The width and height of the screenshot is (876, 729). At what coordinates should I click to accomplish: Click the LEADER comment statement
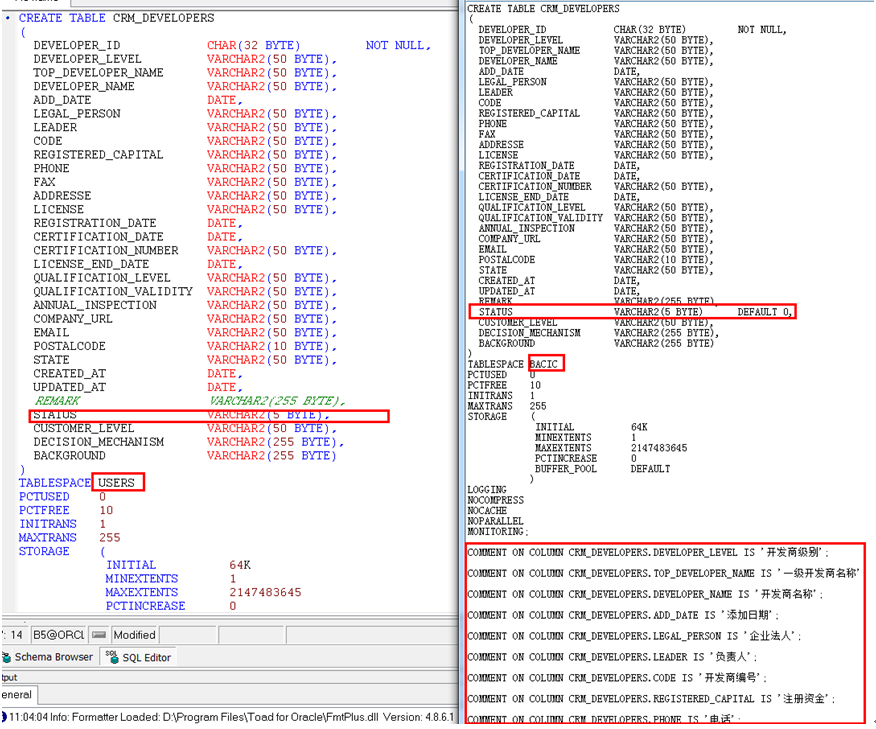(x=612, y=657)
